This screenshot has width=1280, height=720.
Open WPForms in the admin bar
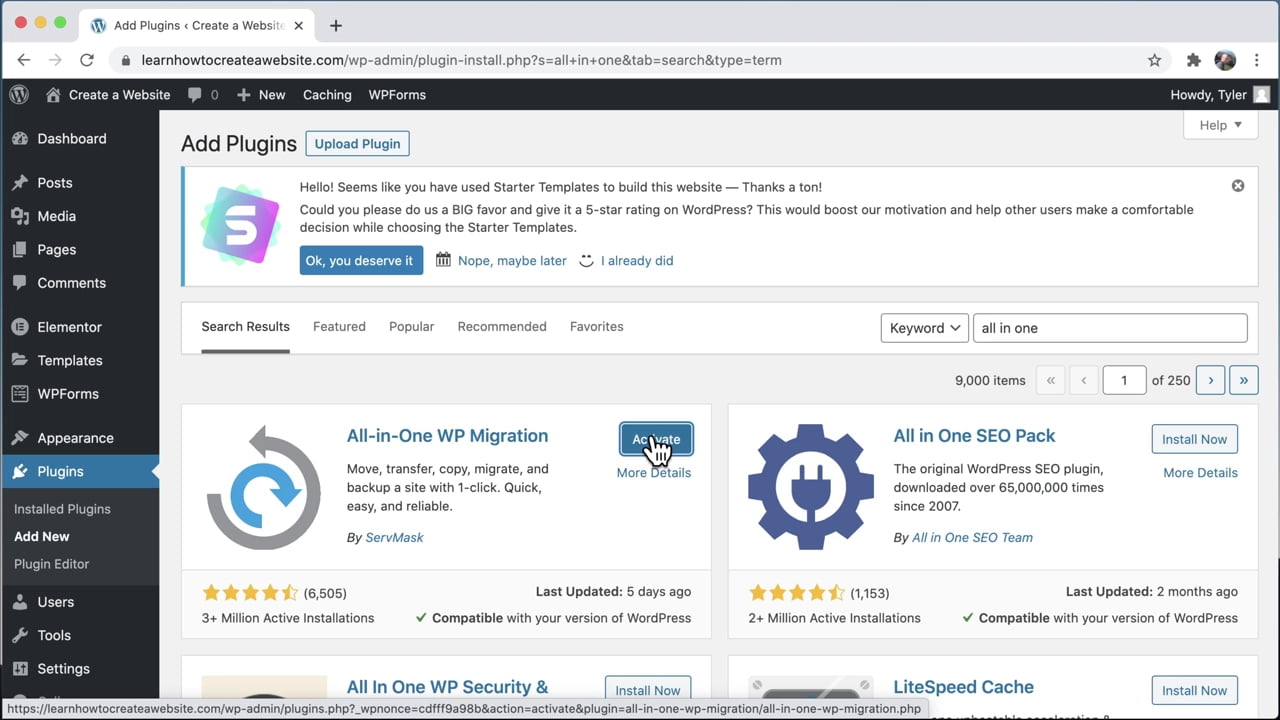pyautogui.click(x=397, y=95)
